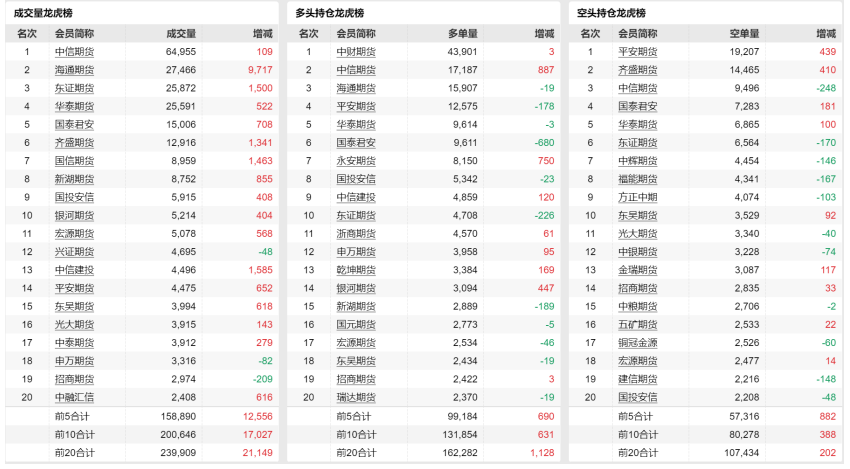The width and height of the screenshot is (850, 469).
Task: Click the 前10合计 value 131,854
Action: 460,435
